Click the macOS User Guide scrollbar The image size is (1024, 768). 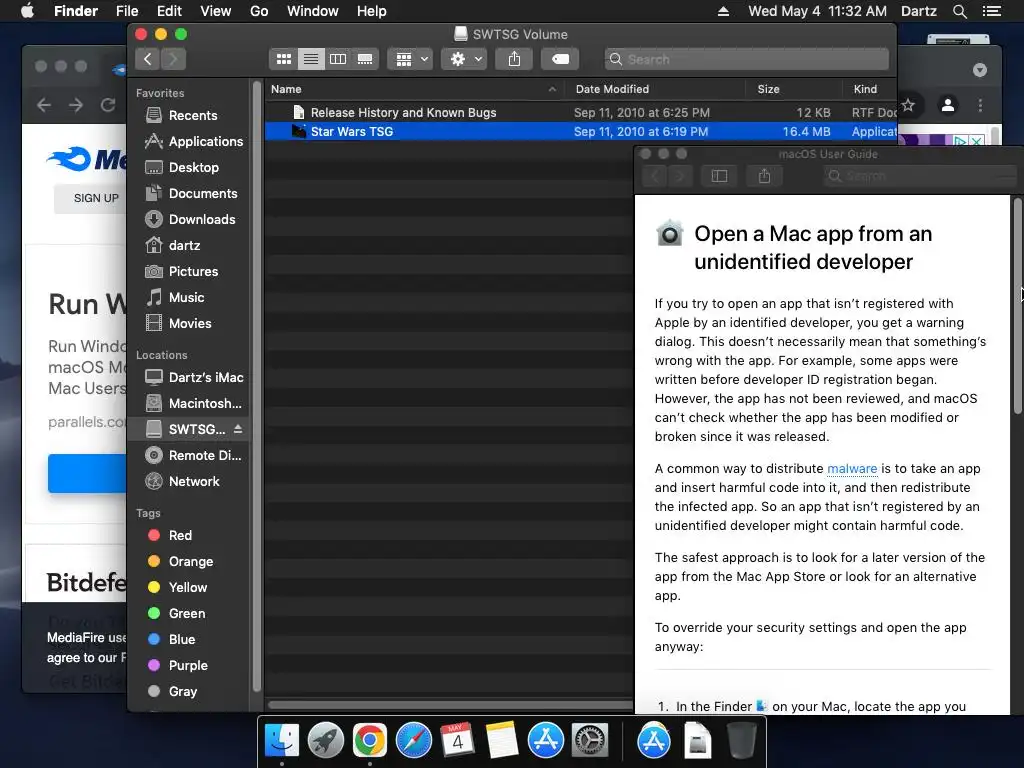click(1017, 306)
